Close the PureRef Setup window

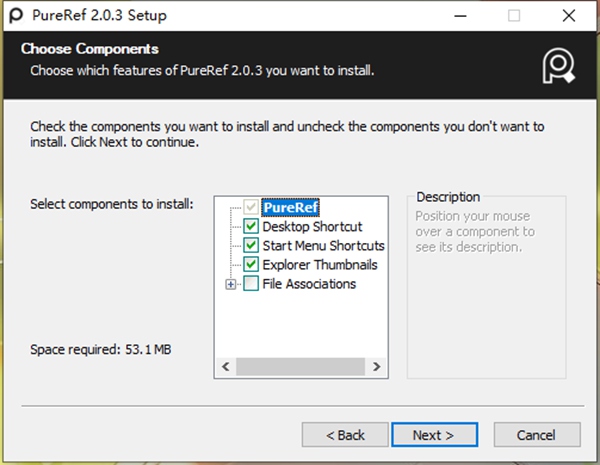568,15
